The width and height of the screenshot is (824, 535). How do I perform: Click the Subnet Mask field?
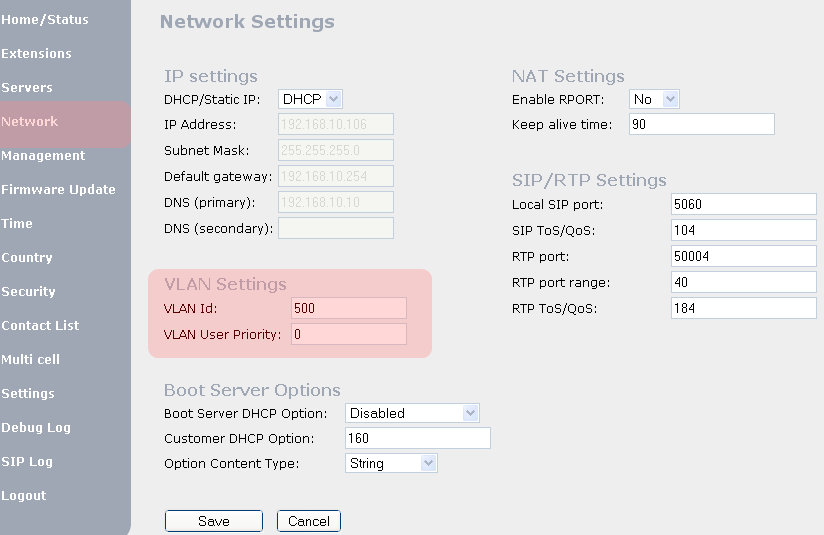click(x=336, y=150)
